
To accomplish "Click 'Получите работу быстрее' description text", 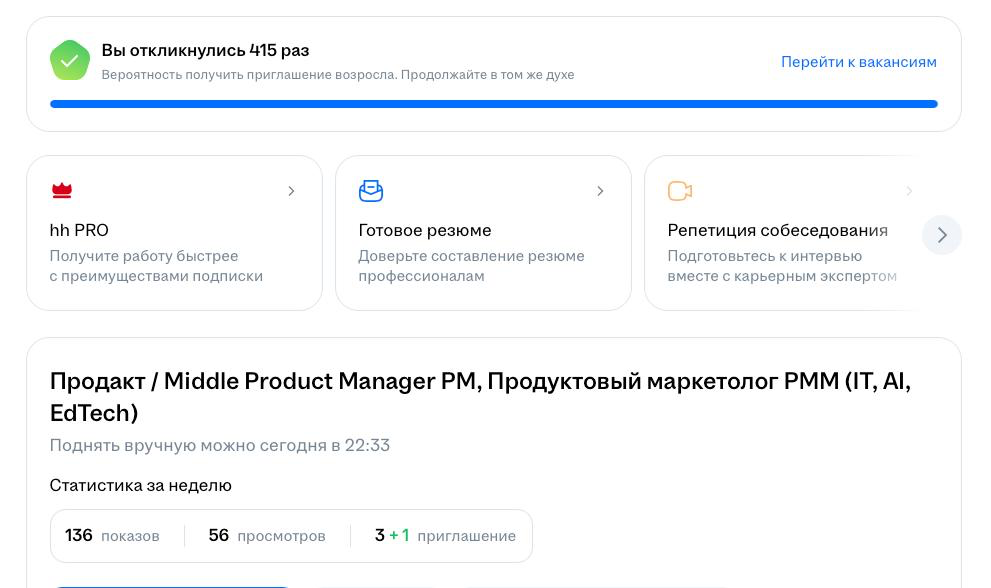I will 156,266.
